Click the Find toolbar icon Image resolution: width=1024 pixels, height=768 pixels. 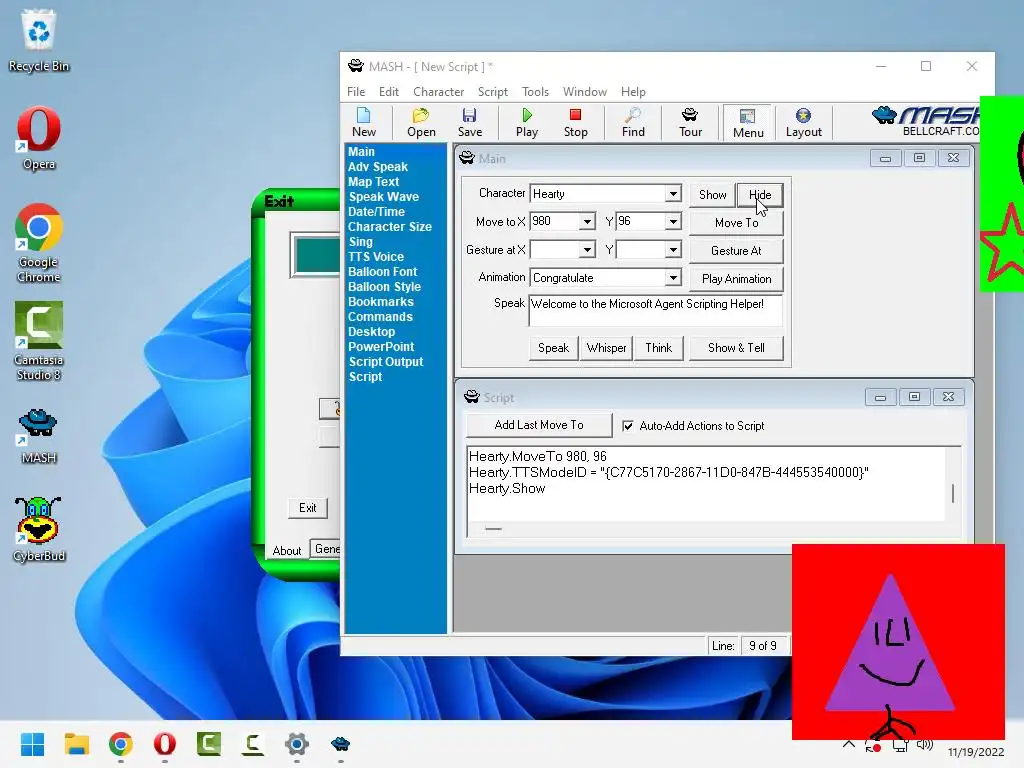click(633, 123)
